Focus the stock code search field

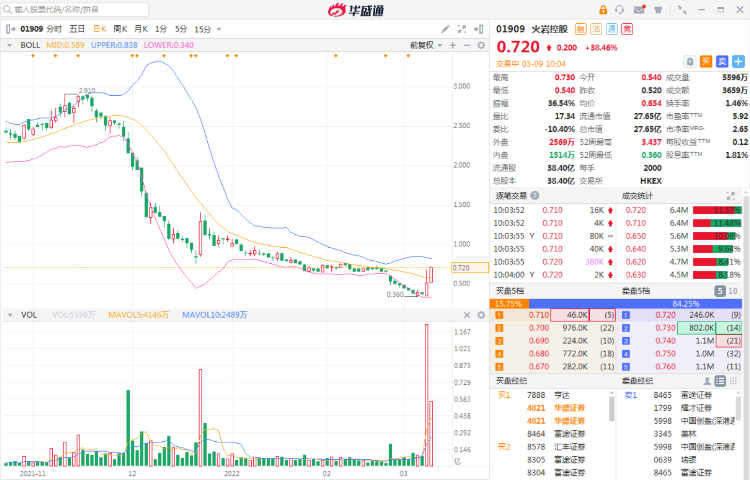[x=76, y=10]
